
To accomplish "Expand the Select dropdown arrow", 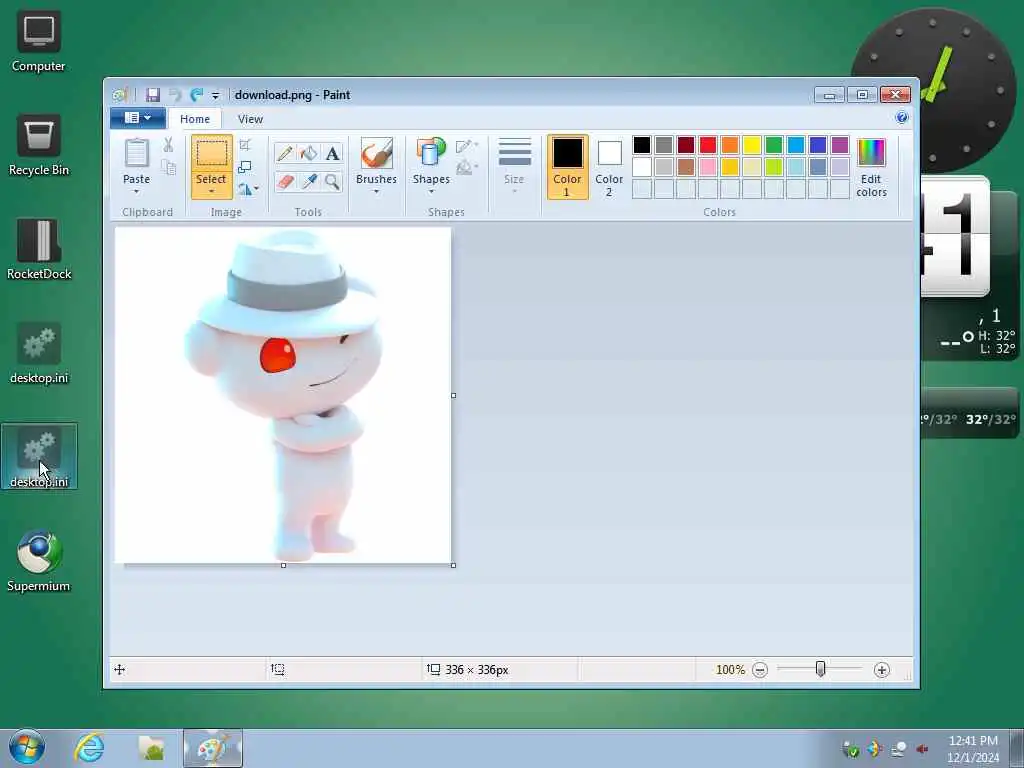I will click(x=212, y=192).
